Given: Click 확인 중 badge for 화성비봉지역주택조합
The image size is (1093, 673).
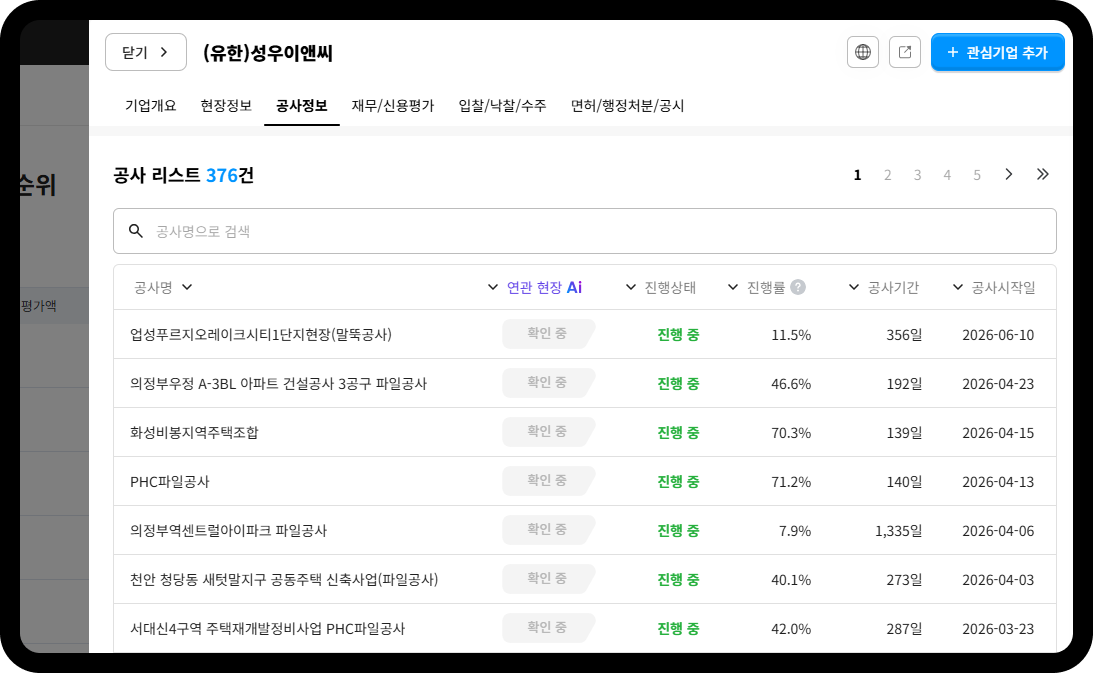Looking at the screenshot, I should coord(548,431).
